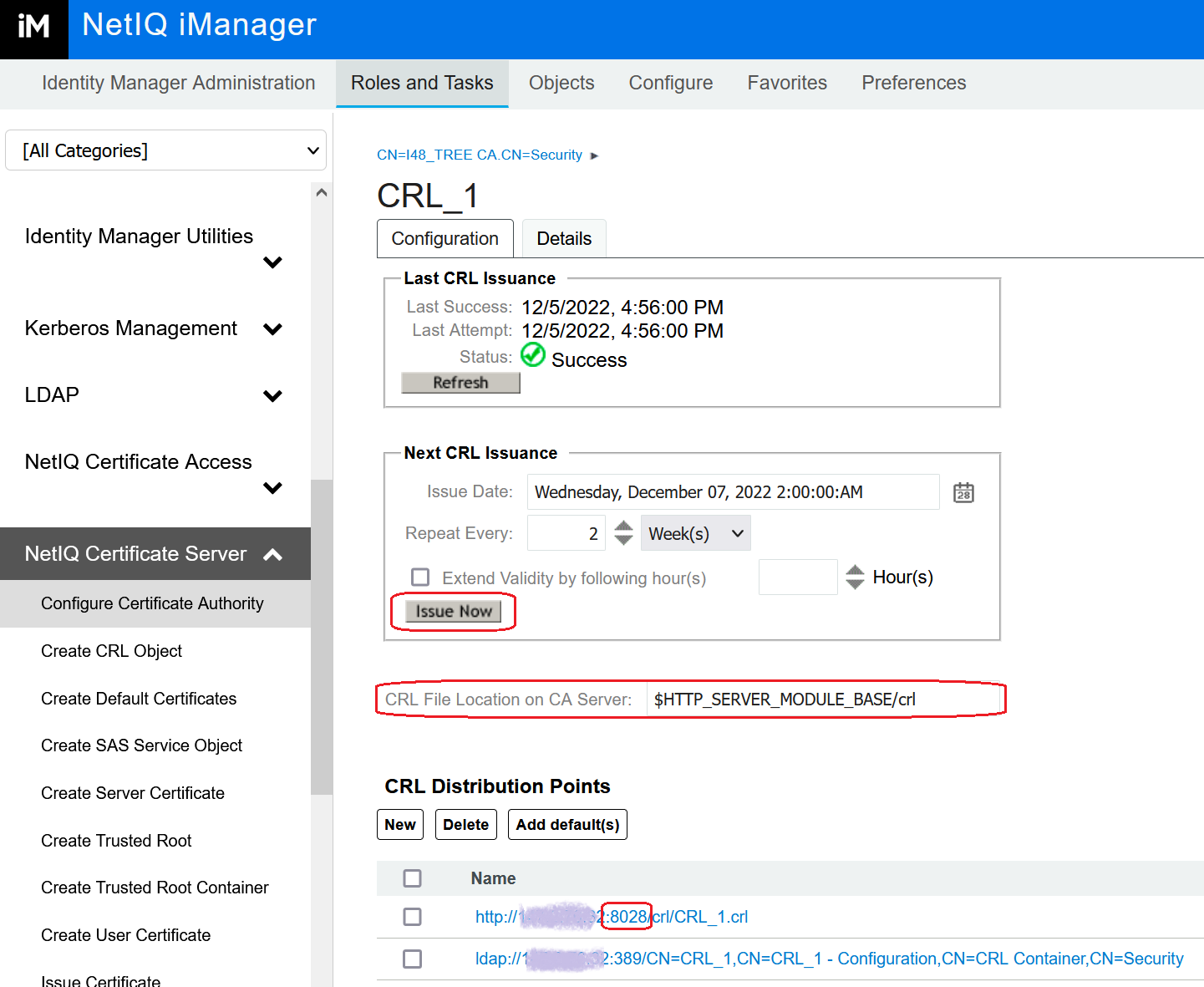
Task: Click the down arrow to decrease Repeat Every value
Action: pos(623,540)
